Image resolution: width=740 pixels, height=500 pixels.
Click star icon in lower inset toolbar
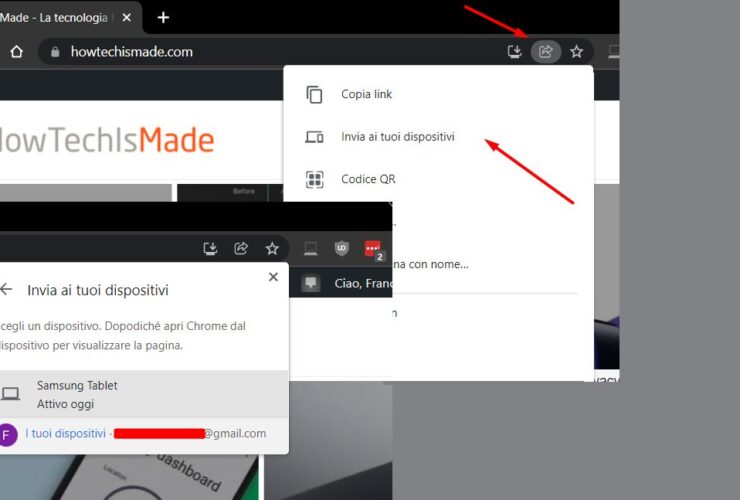tap(272, 248)
